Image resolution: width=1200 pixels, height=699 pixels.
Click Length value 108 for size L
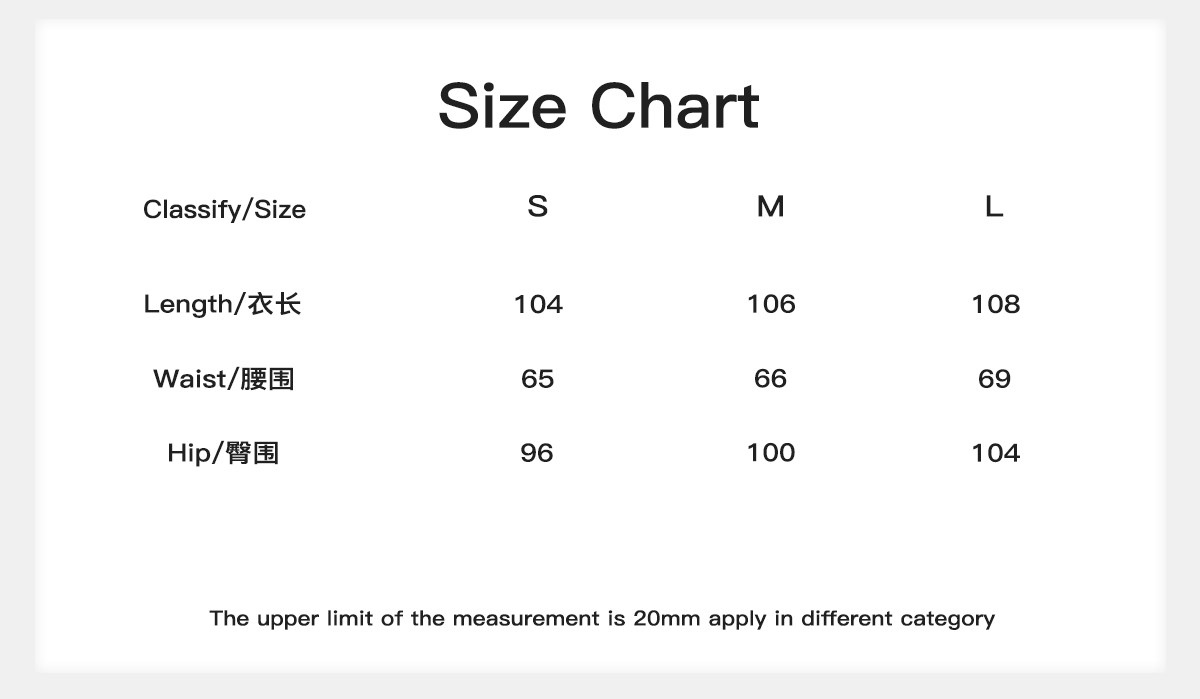click(x=995, y=304)
